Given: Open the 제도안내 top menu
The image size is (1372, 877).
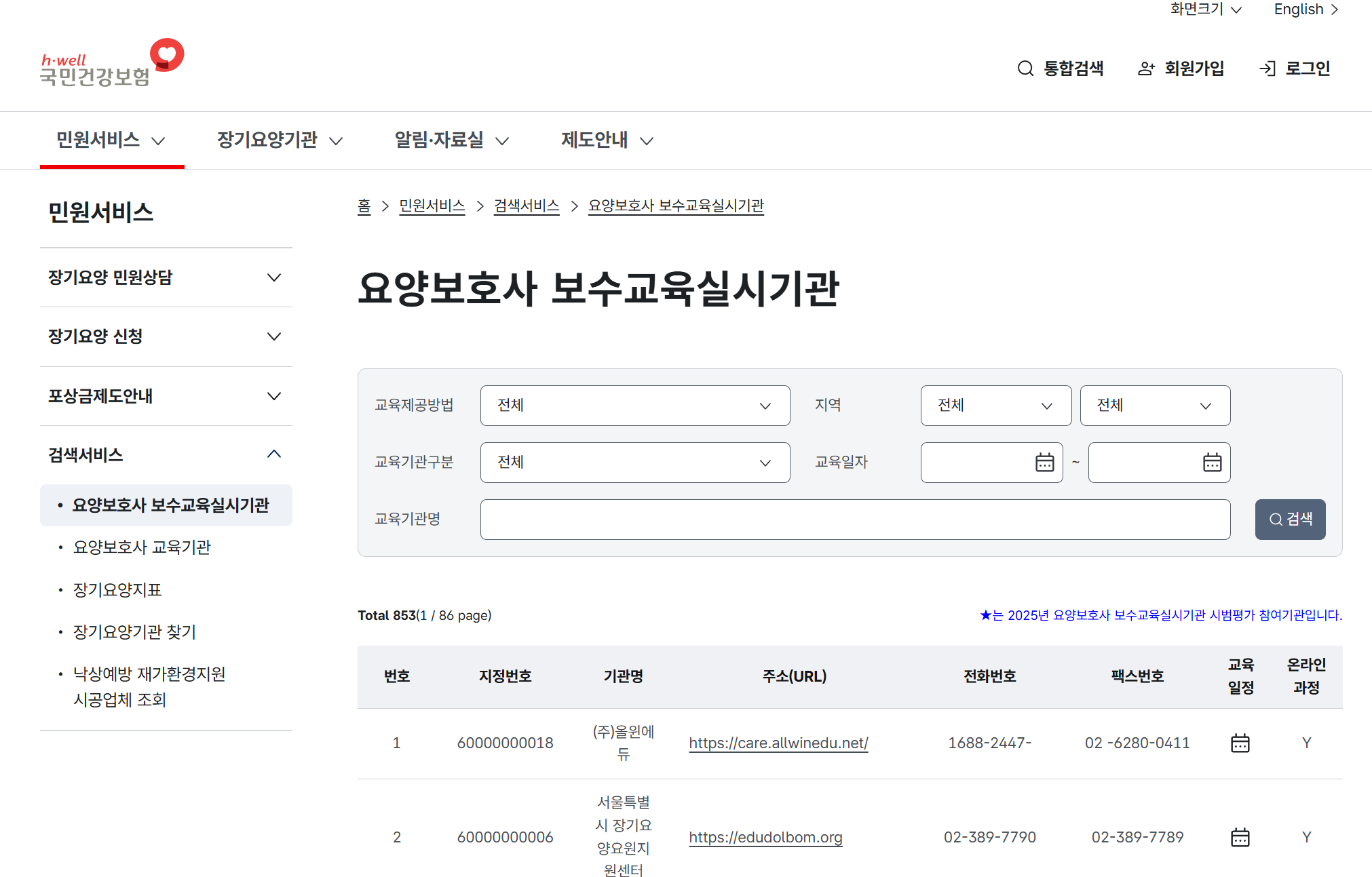Looking at the screenshot, I should [x=607, y=140].
